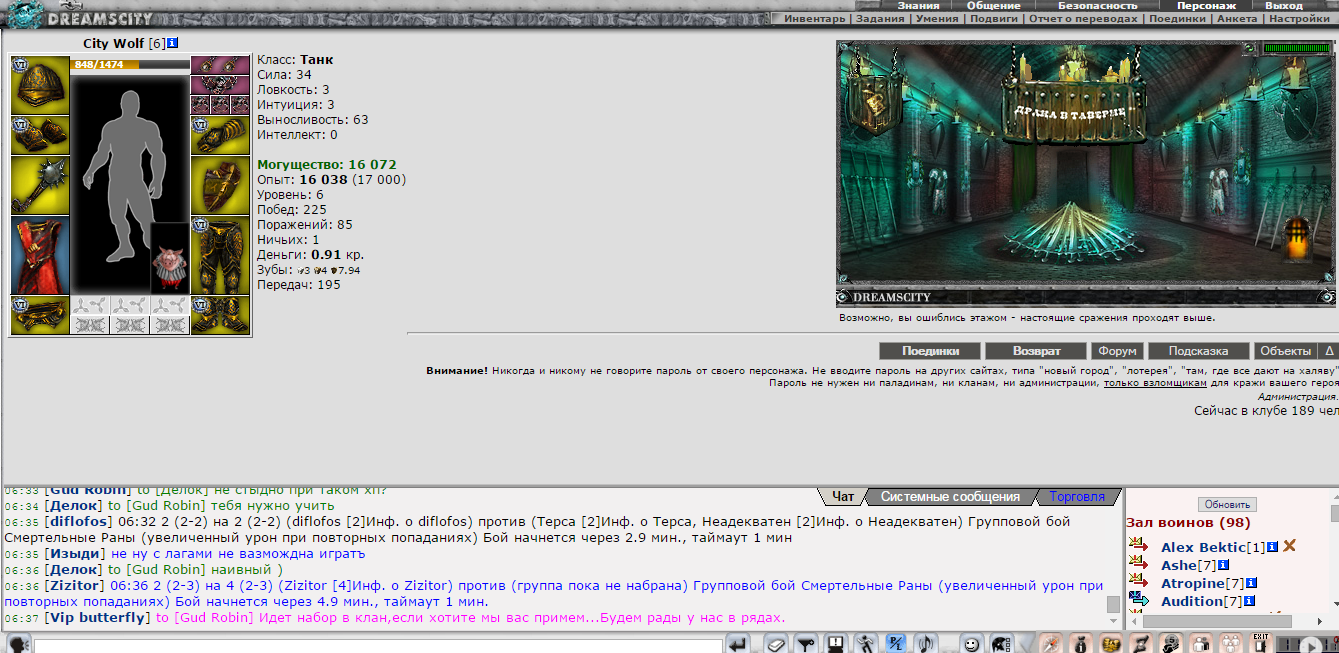This screenshot has height=653, width=1339.
Task: Select the boots item slot
Action: pos(220,315)
